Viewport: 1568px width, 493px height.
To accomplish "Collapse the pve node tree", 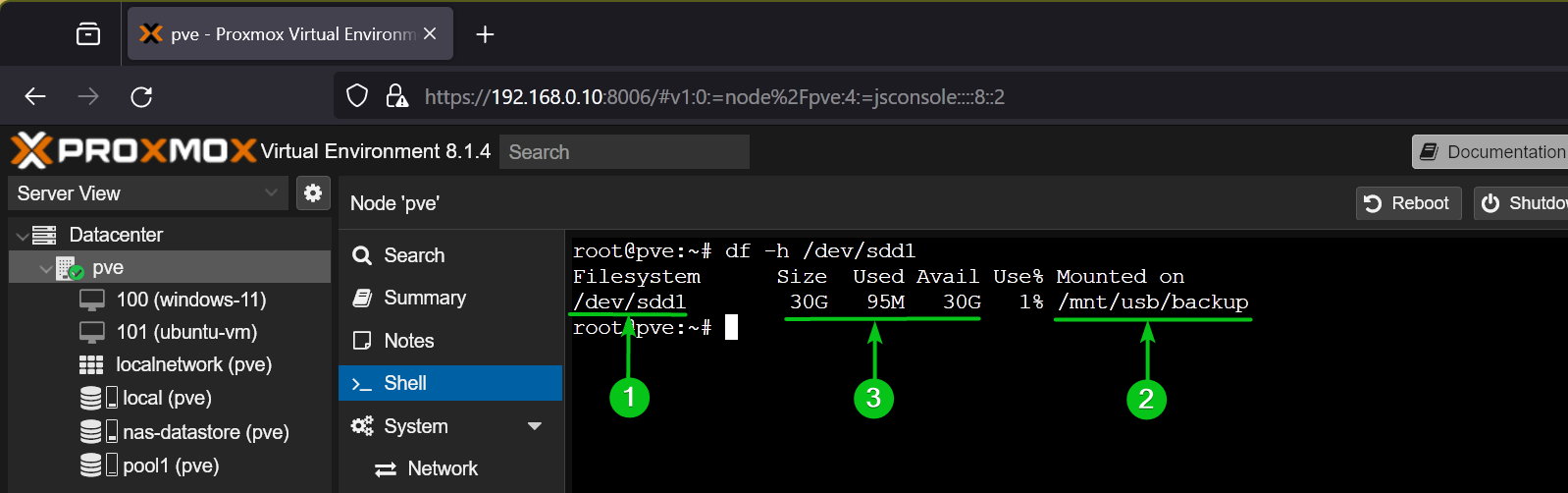I will [x=45, y=268].
